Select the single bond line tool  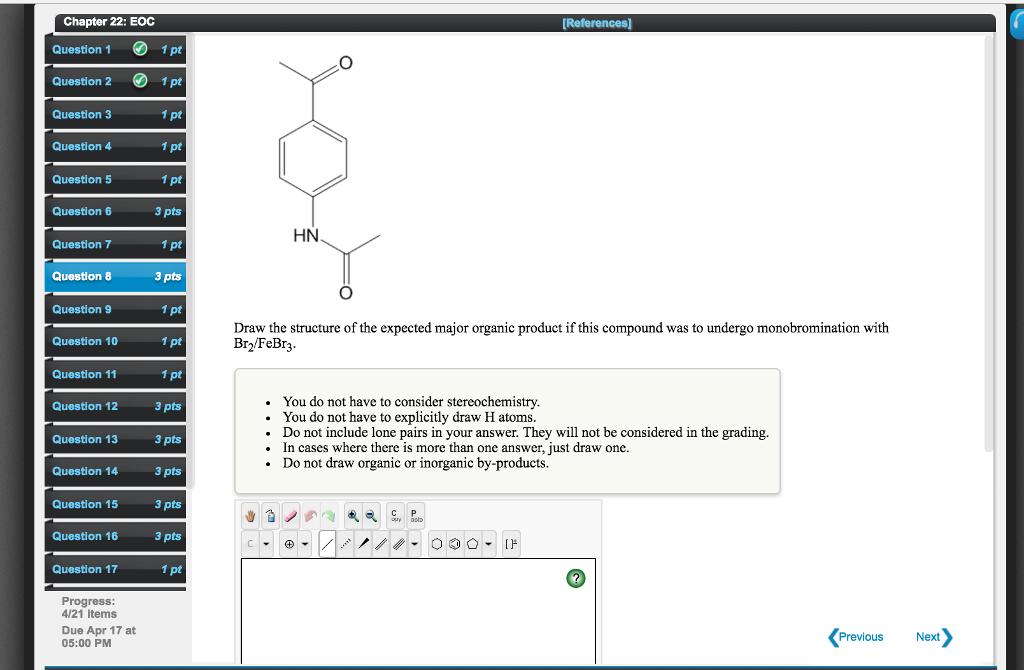[328, 545]
